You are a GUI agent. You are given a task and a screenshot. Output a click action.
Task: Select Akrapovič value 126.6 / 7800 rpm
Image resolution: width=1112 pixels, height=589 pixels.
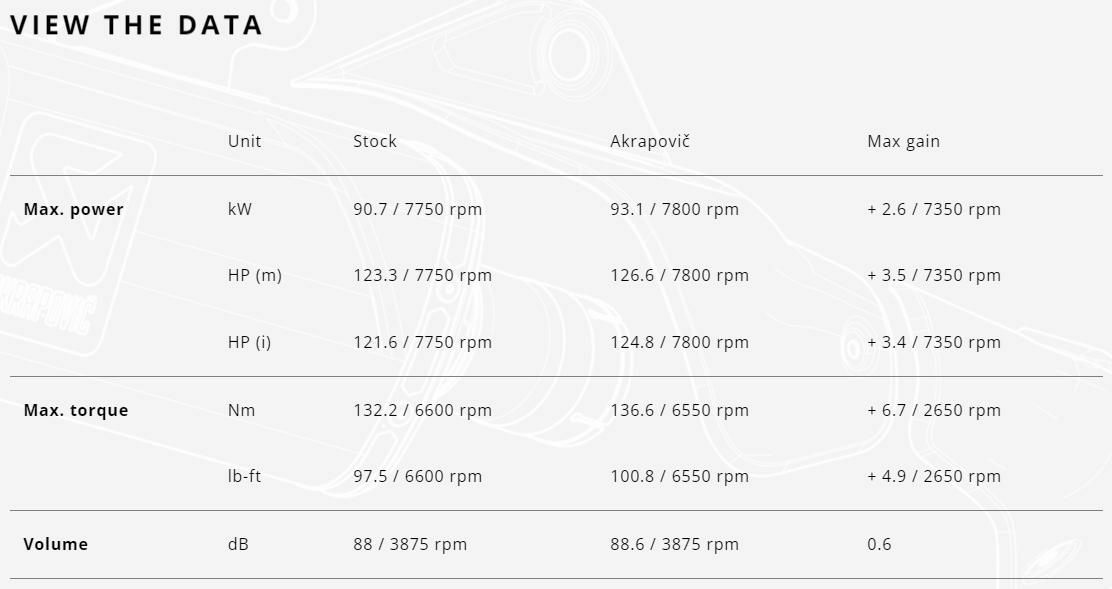tap(679, 275)
